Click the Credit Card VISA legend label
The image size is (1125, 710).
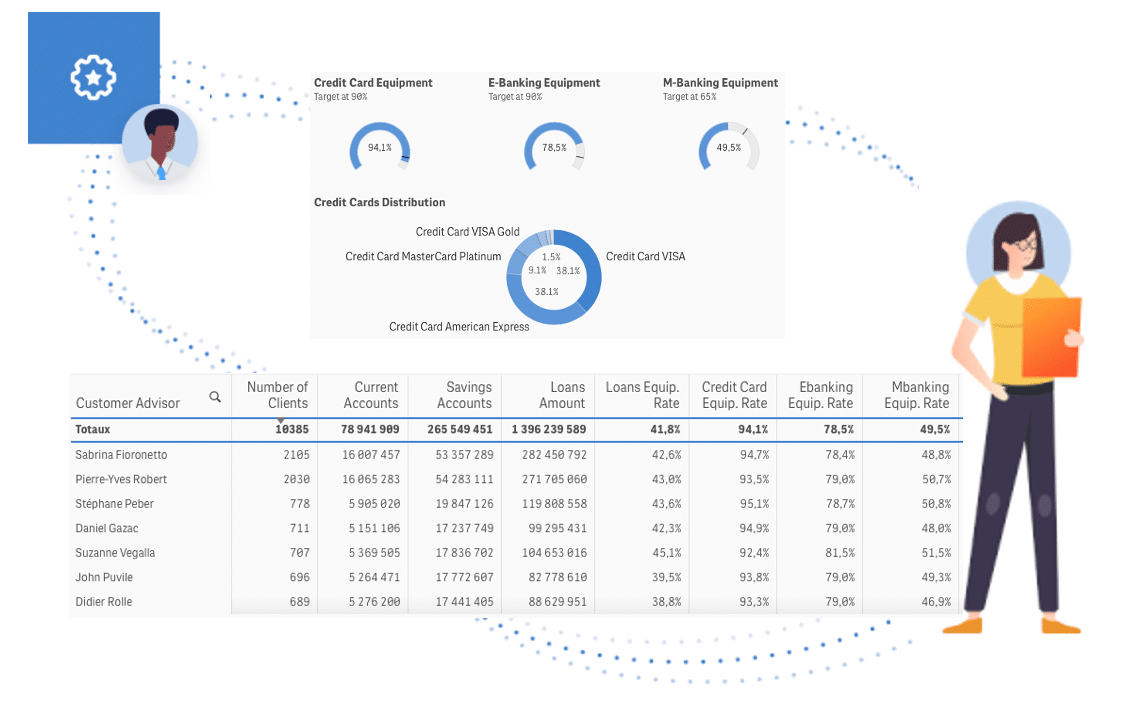point(645,256)
